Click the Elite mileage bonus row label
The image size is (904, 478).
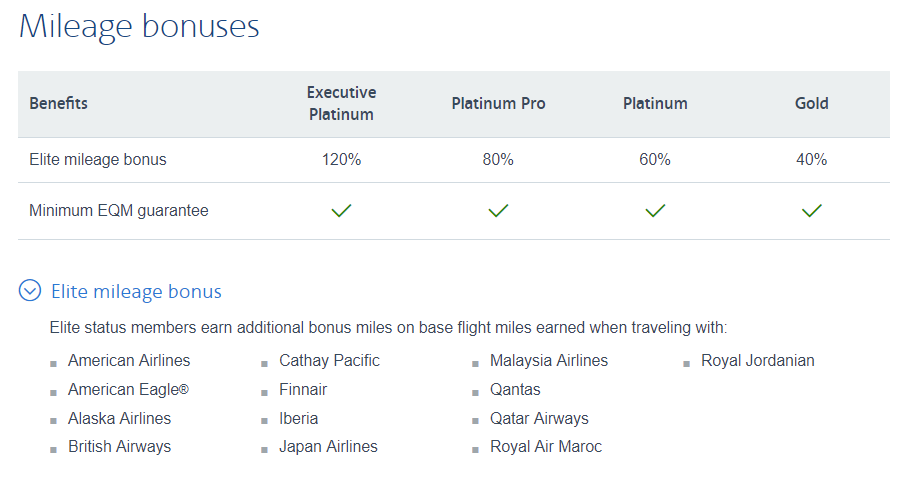click(x=98, y=160)
